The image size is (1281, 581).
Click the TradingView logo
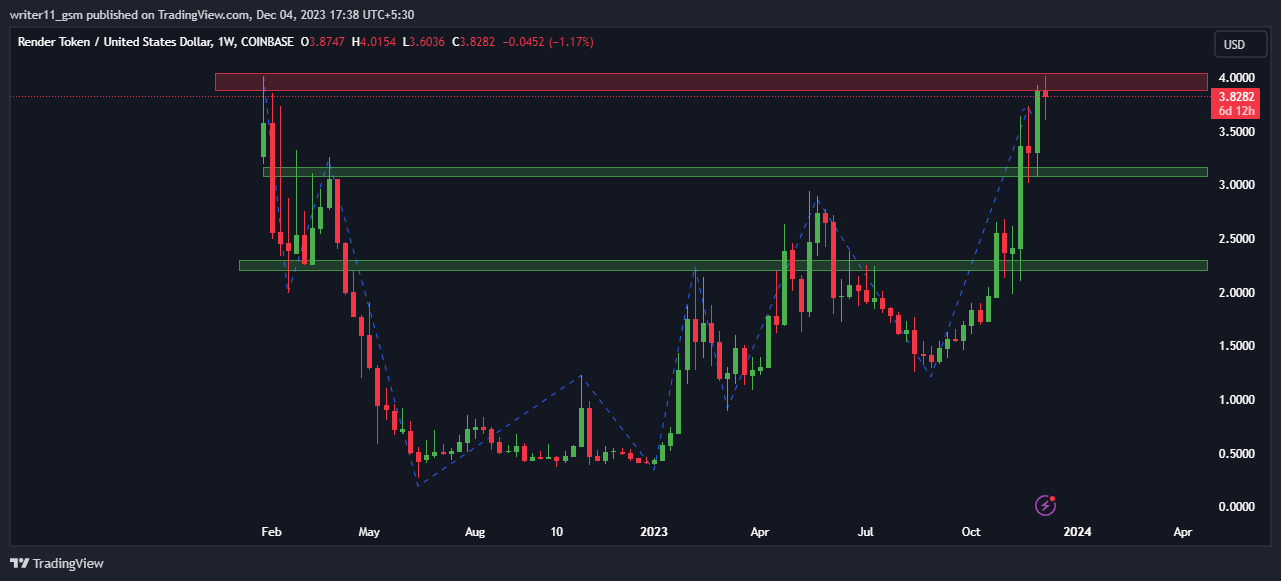pos(57,564)
